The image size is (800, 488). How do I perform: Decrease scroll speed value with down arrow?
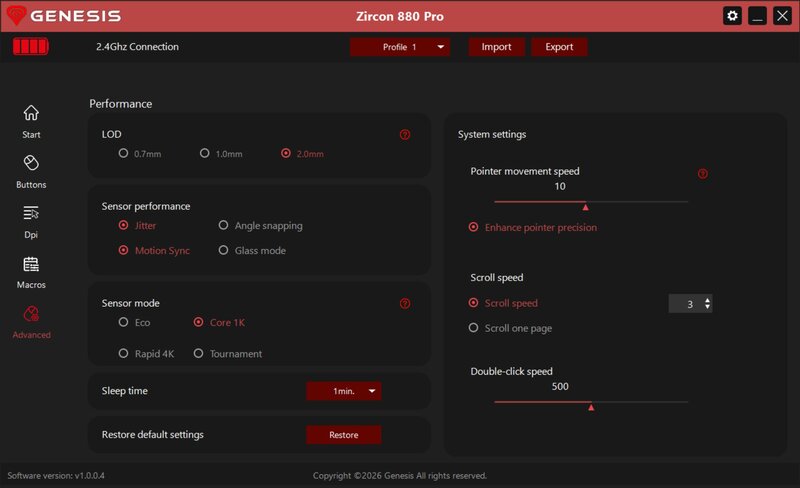coord(707,307)
